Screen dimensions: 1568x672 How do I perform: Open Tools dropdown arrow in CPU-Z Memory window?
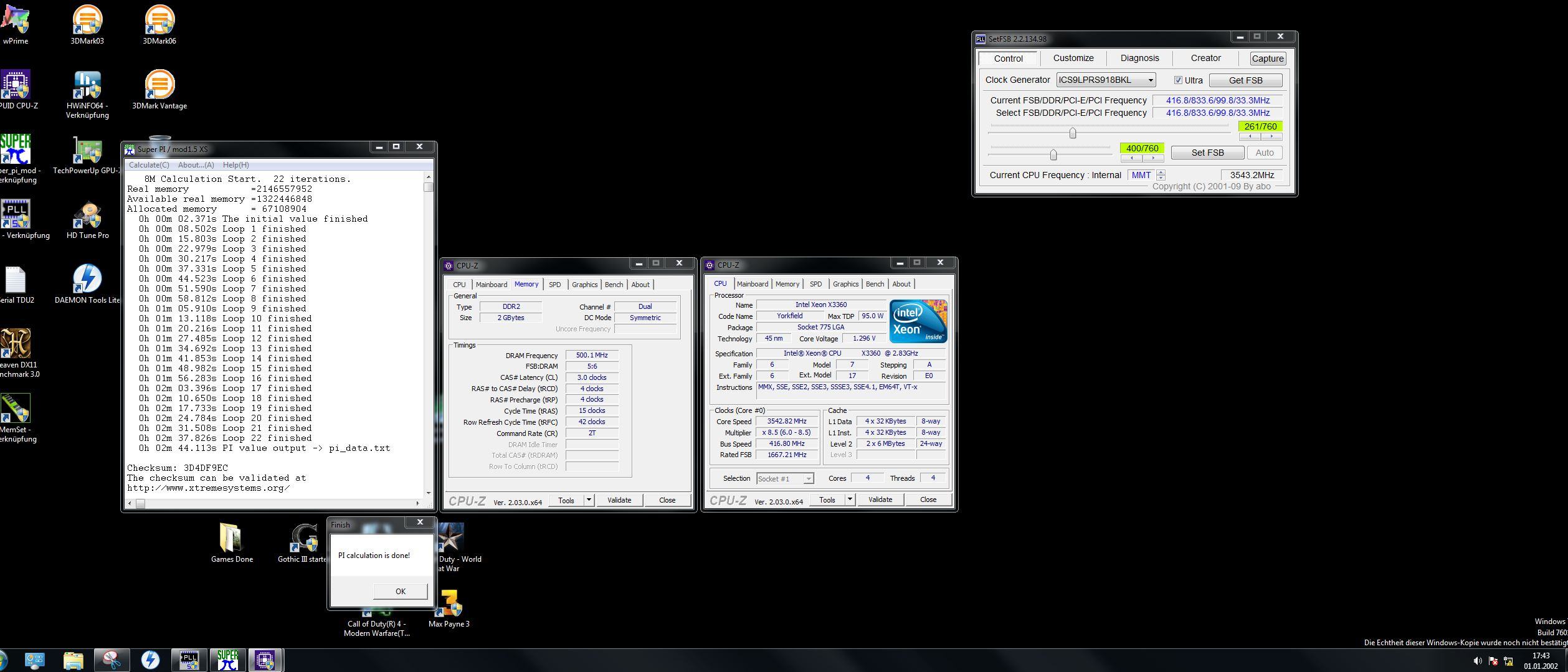tap(589, 500)
